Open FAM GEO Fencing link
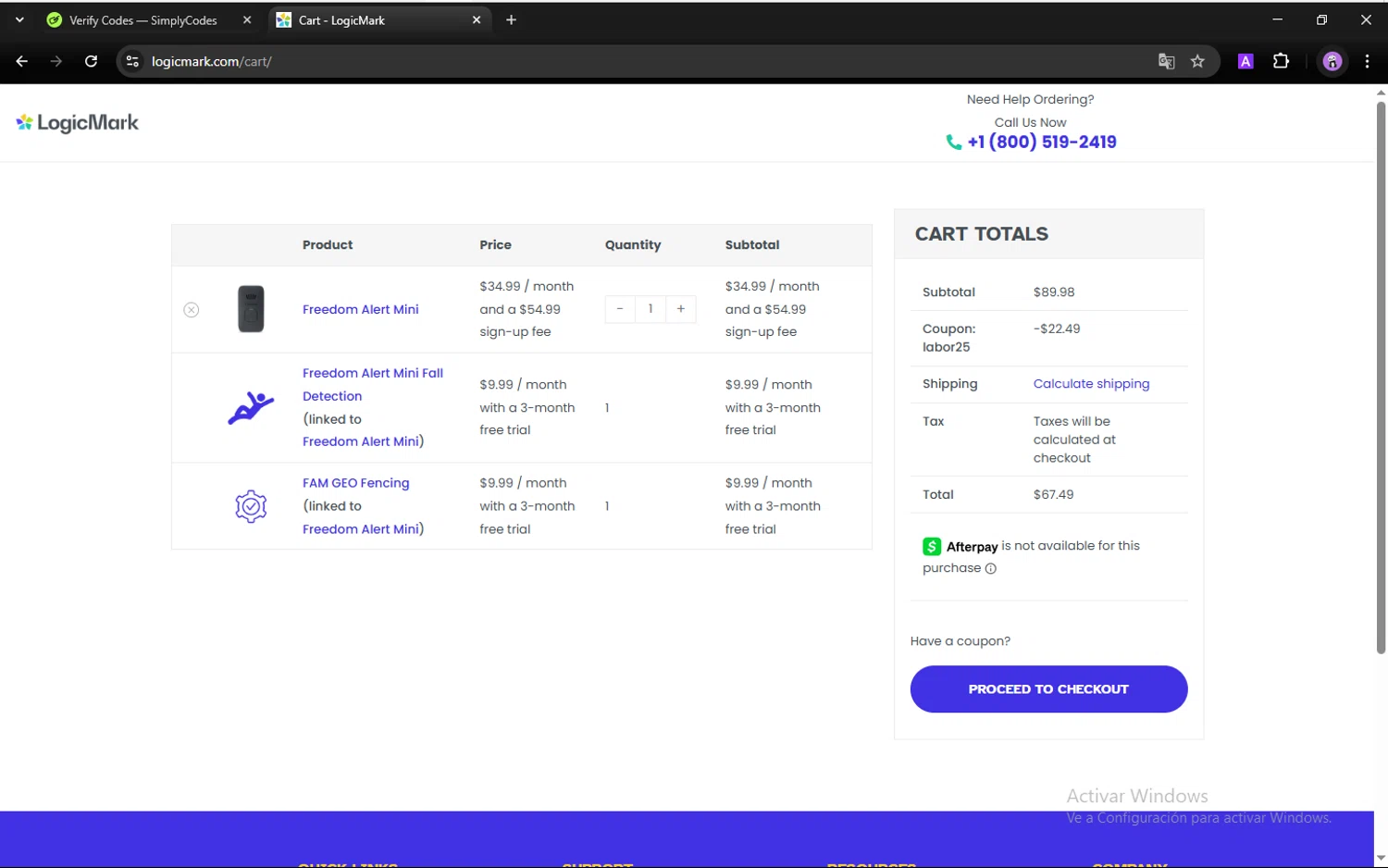 pyautogui.click(x=356, y=483)
